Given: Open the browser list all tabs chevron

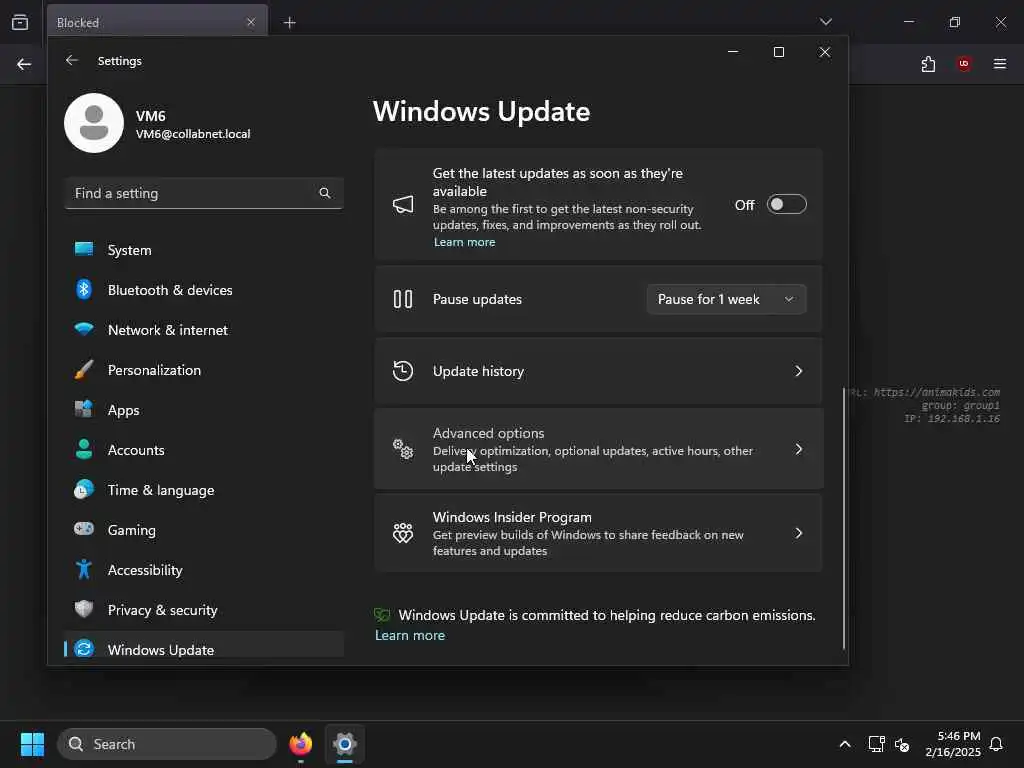Looking at the screenshot, I should [x=825, y=22].
